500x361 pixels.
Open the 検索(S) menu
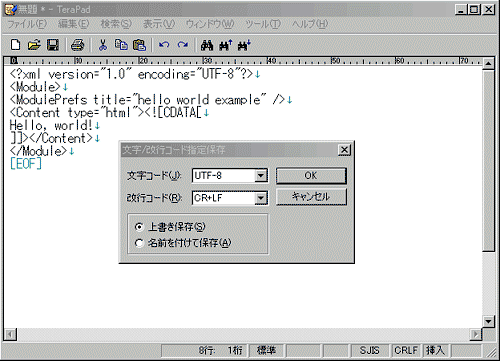click(116, 24)
